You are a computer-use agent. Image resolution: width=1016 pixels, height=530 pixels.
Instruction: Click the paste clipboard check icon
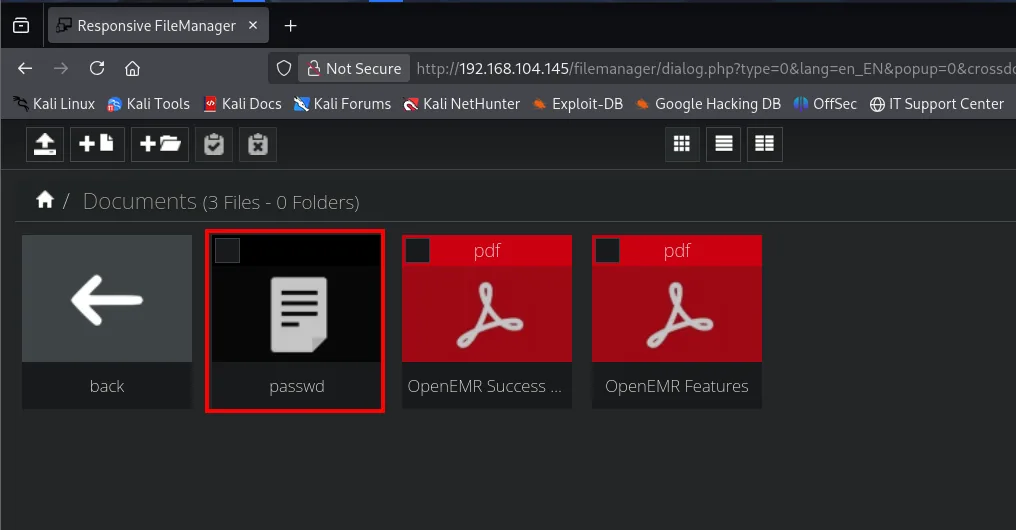214,144
